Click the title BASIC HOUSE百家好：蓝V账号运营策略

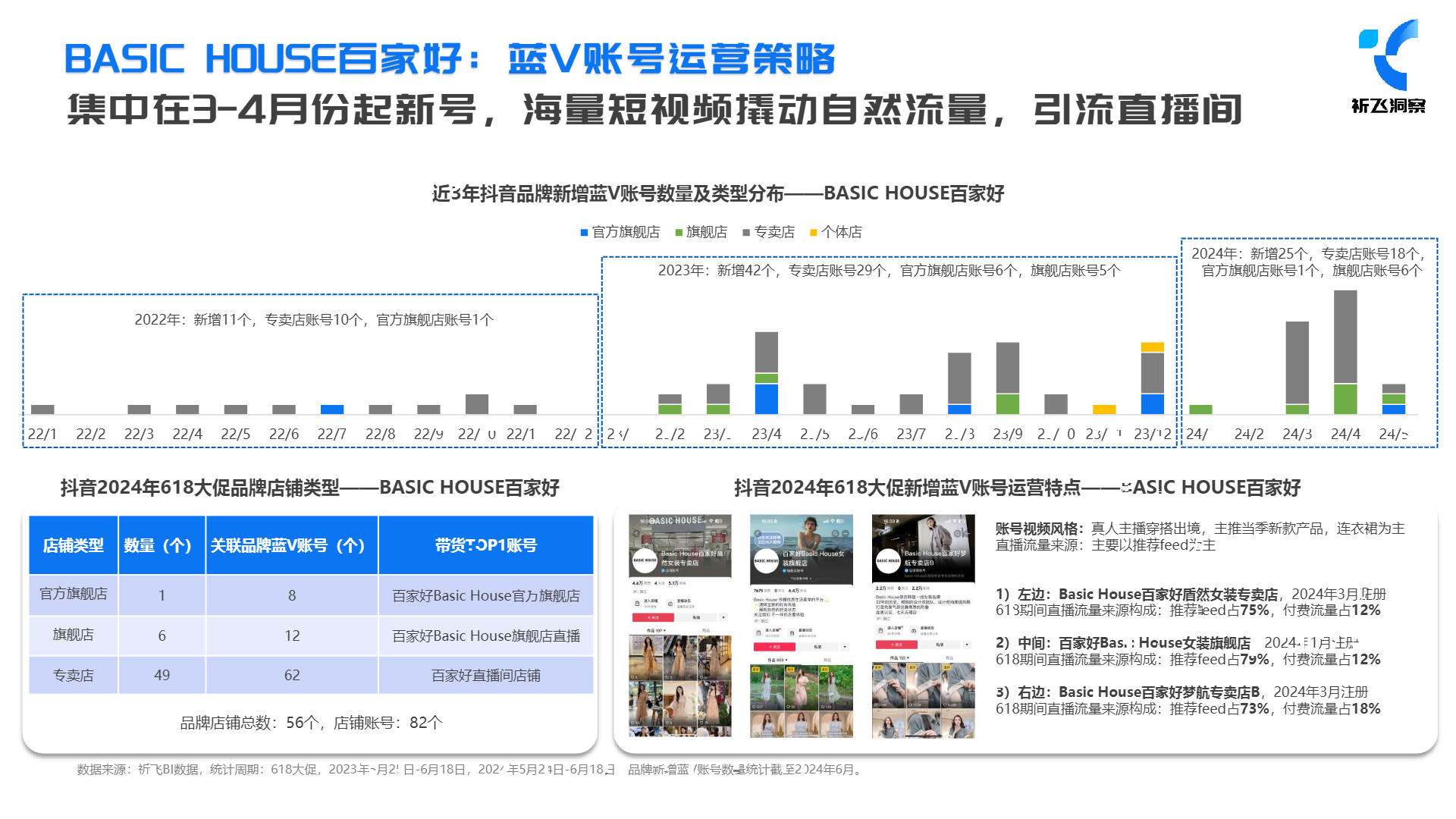click(x=450, y=59)
